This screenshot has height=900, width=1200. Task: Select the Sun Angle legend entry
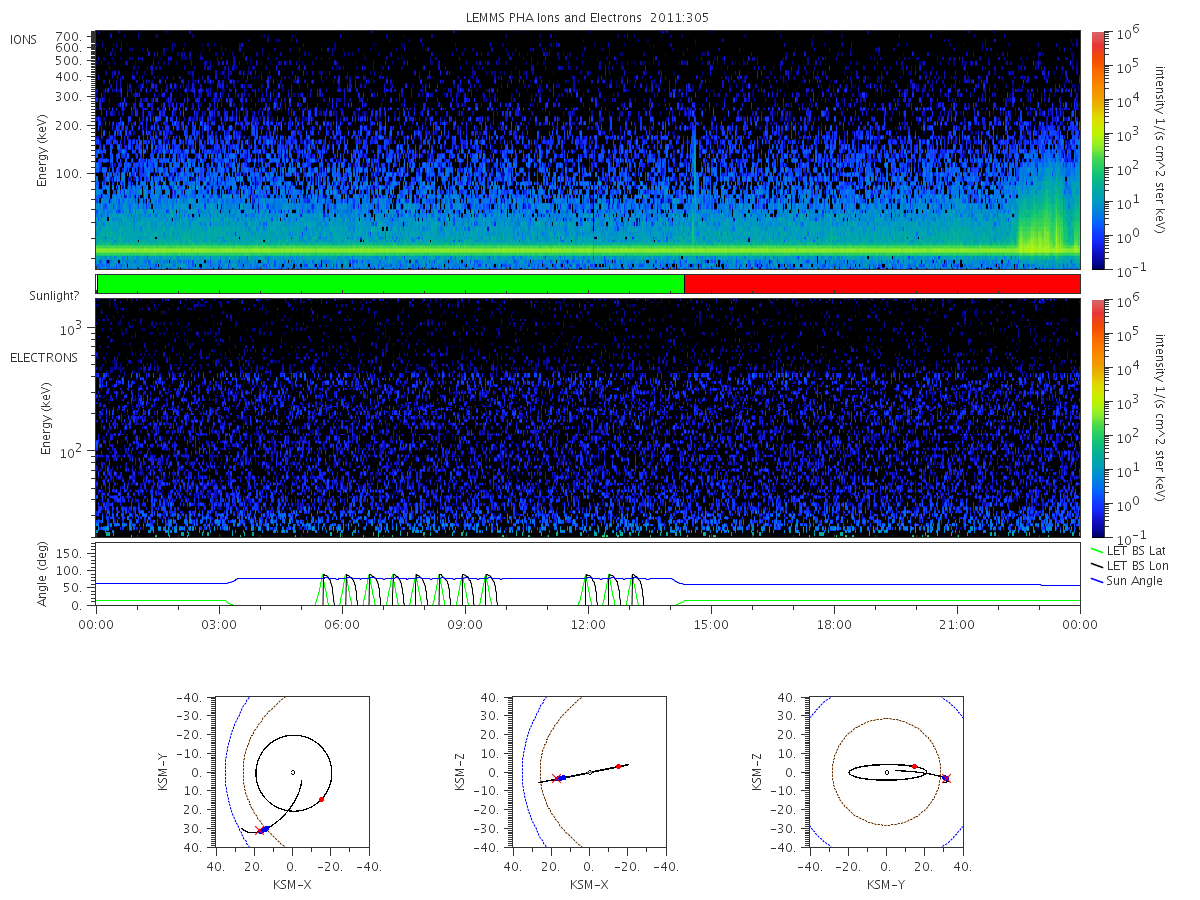pyautogui.click(x=1127, y=581)
